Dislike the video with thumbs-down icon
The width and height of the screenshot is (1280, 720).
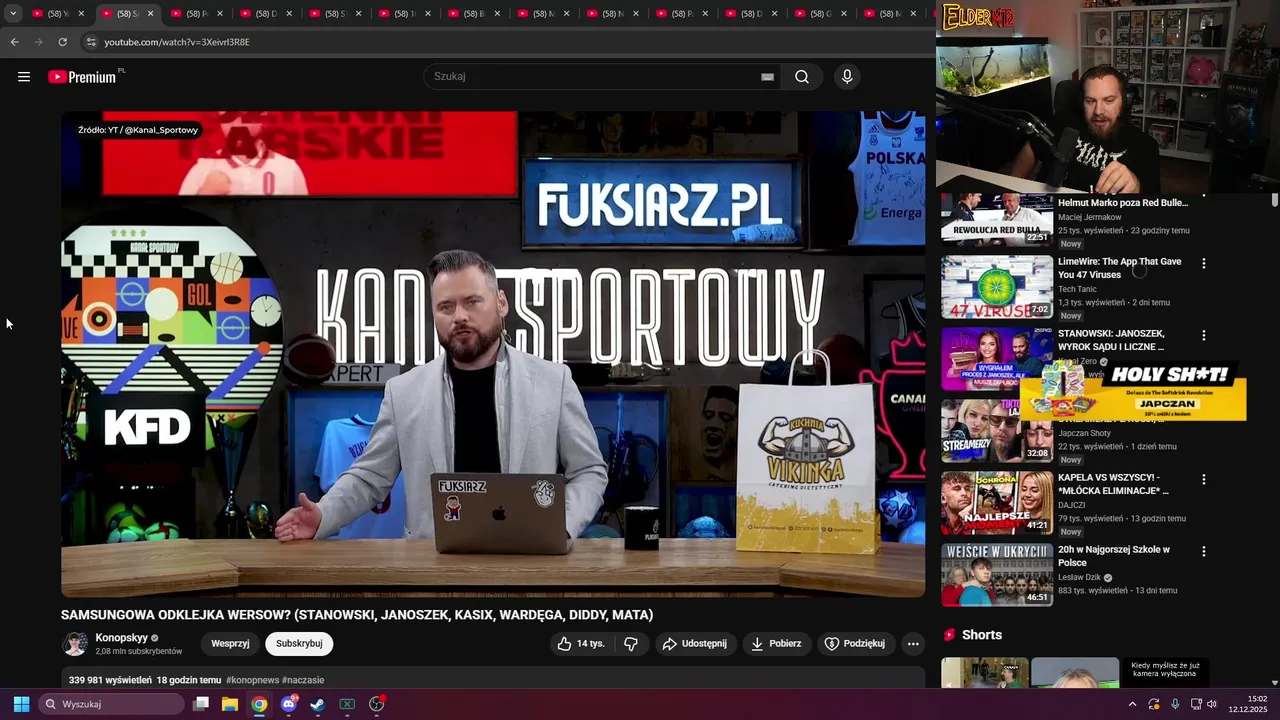[x=631, y=644]
